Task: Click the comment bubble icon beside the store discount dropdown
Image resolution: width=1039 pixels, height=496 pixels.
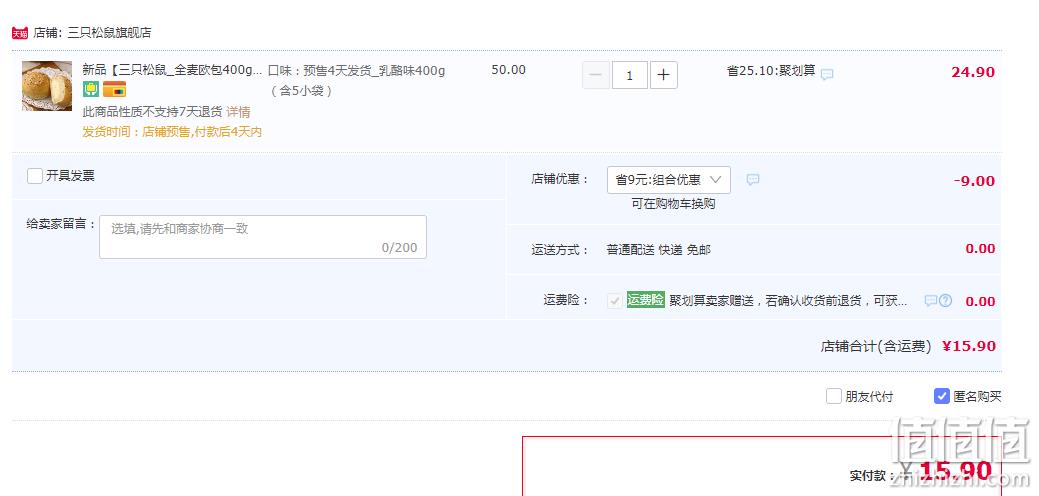Action: [x=753, y=179]
